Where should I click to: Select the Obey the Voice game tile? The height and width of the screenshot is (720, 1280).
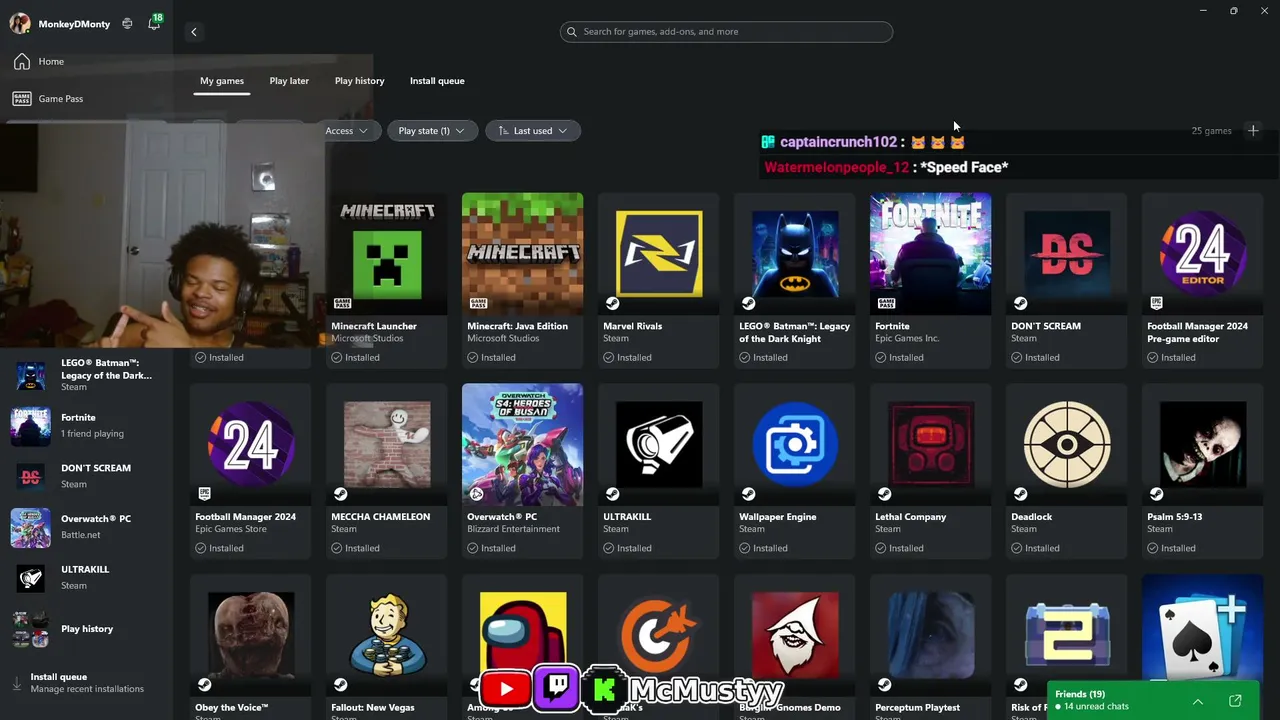click(x=251, y=647)
